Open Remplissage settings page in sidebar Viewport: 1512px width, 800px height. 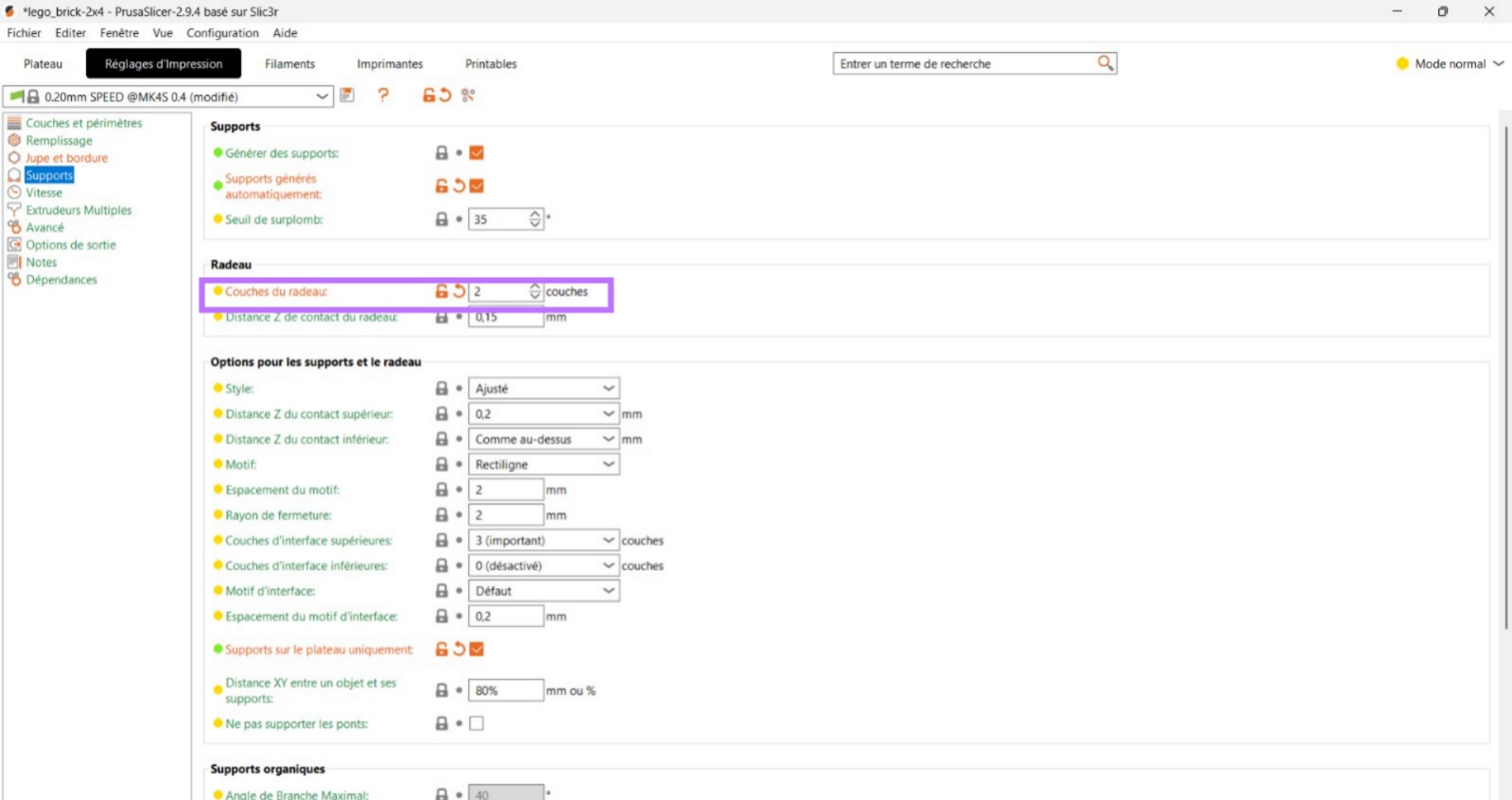pos(59,141)
